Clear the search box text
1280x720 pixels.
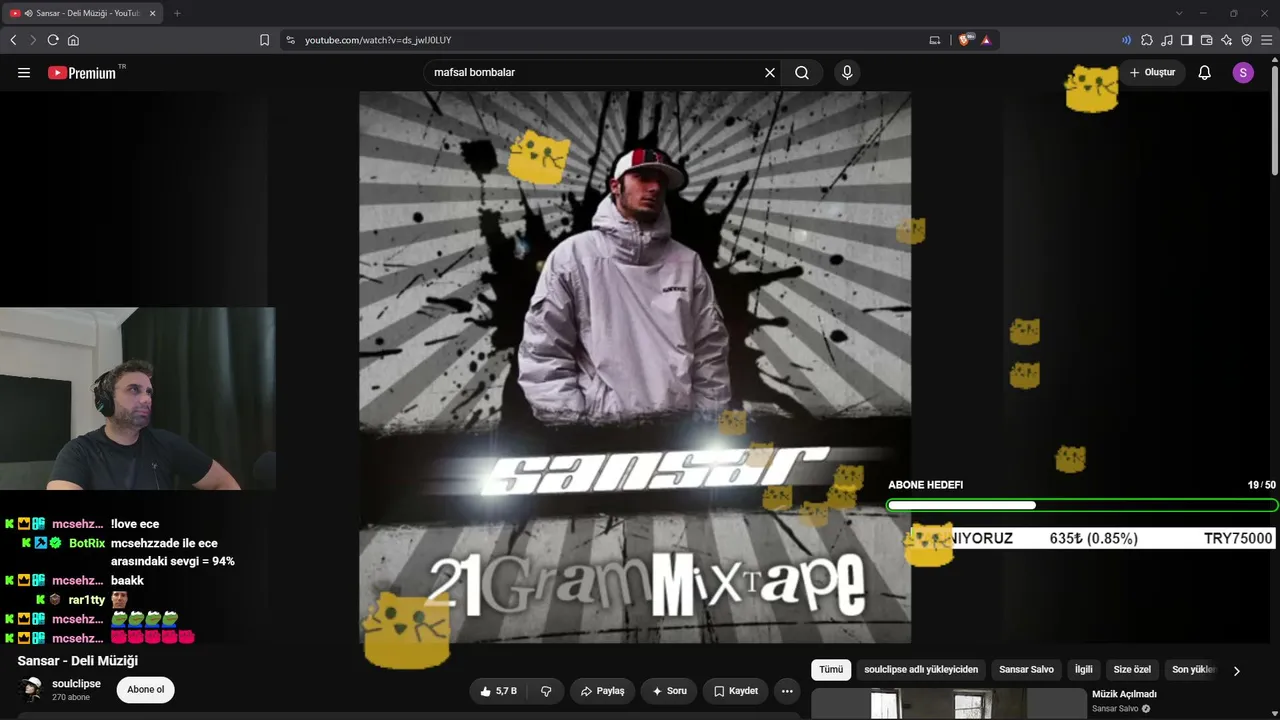[x=770, y=73]
